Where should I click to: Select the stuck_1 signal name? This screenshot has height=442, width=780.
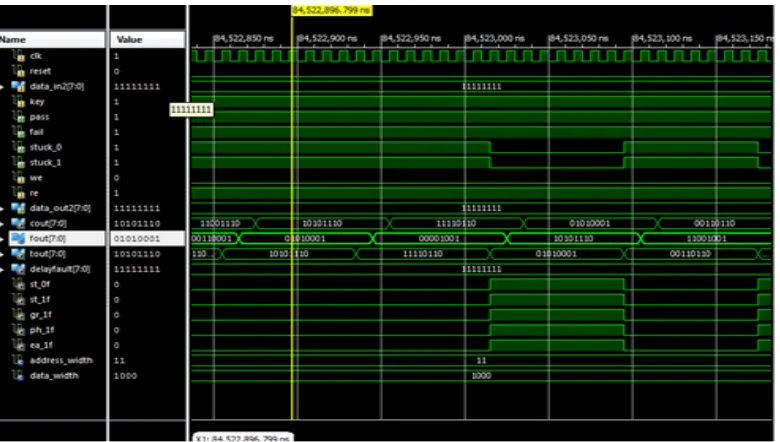coord(46,163)
